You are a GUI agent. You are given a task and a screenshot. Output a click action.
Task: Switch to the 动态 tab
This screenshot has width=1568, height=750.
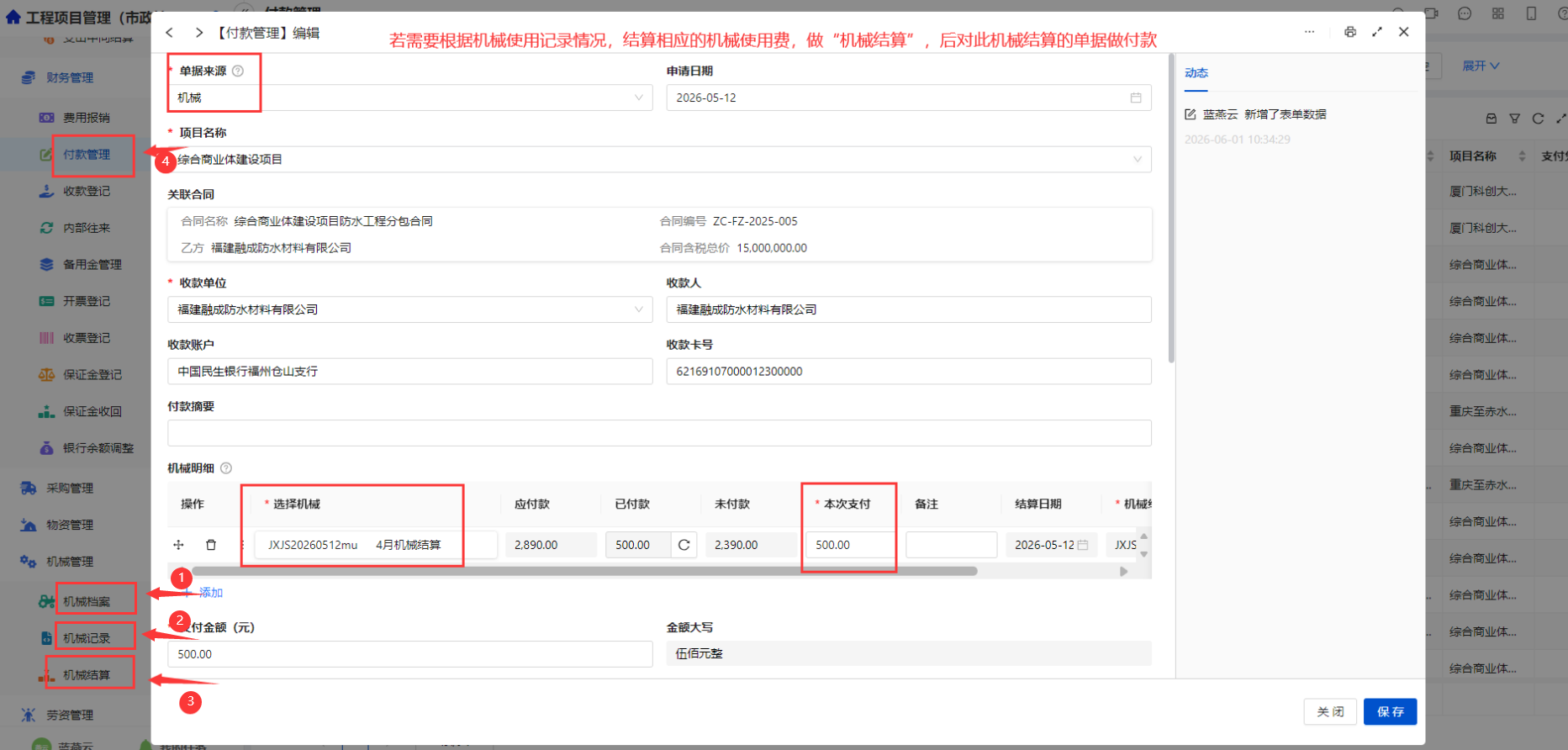point(1196,73)
